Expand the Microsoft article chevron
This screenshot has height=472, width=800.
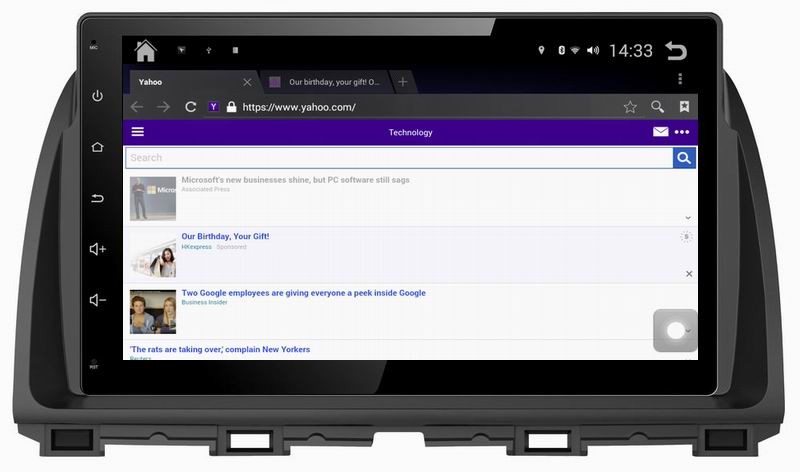tap(688, 218)
